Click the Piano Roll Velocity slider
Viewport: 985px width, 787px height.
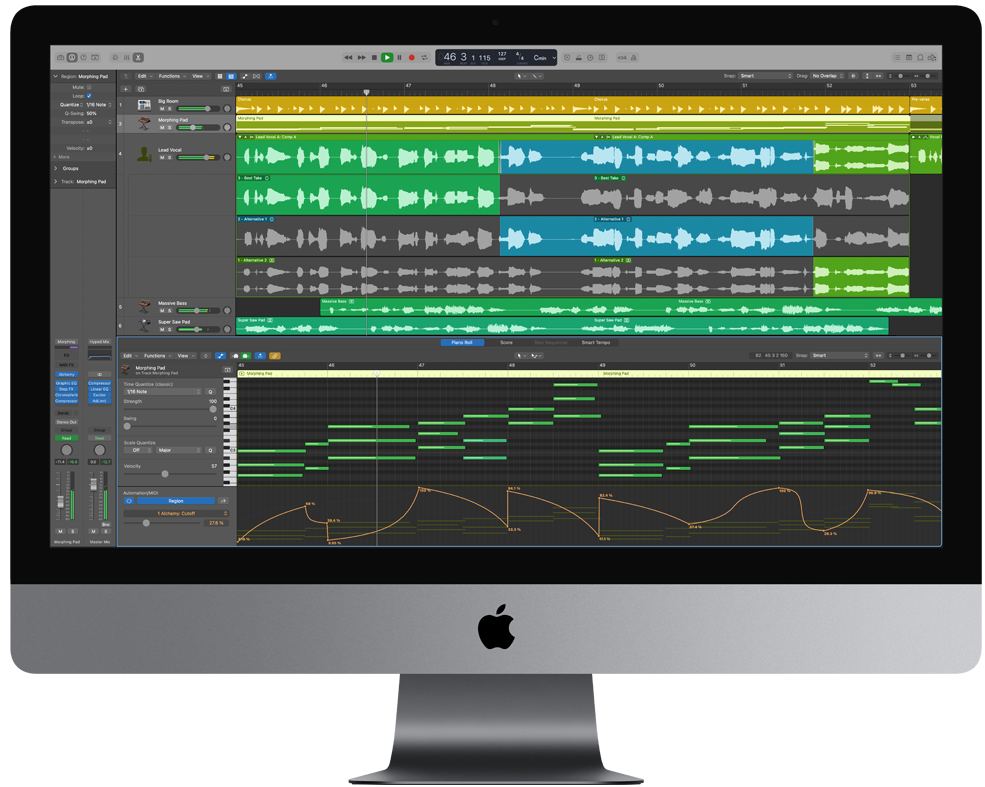[171, 474]
